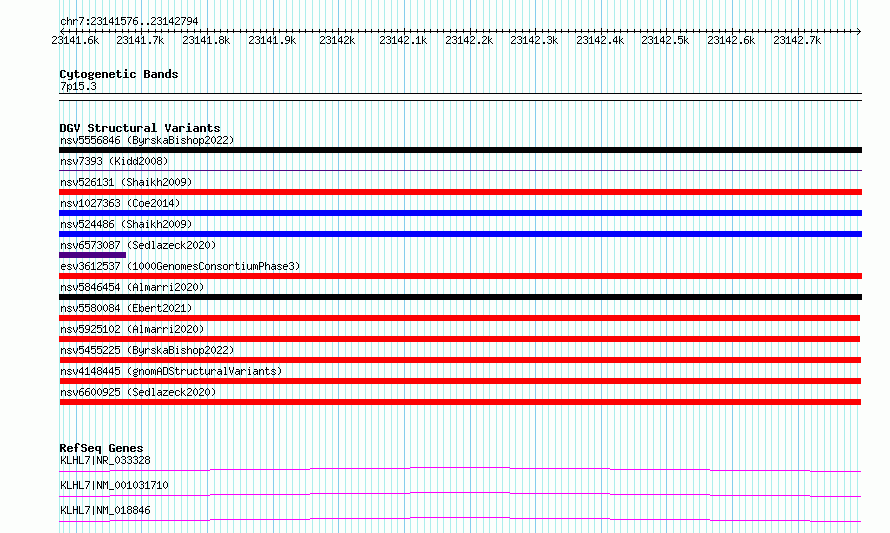The width and height of the screenshot is (890, 533).
Task: Click the blue bar for nsv524486
Action: (x=460, y=234)
